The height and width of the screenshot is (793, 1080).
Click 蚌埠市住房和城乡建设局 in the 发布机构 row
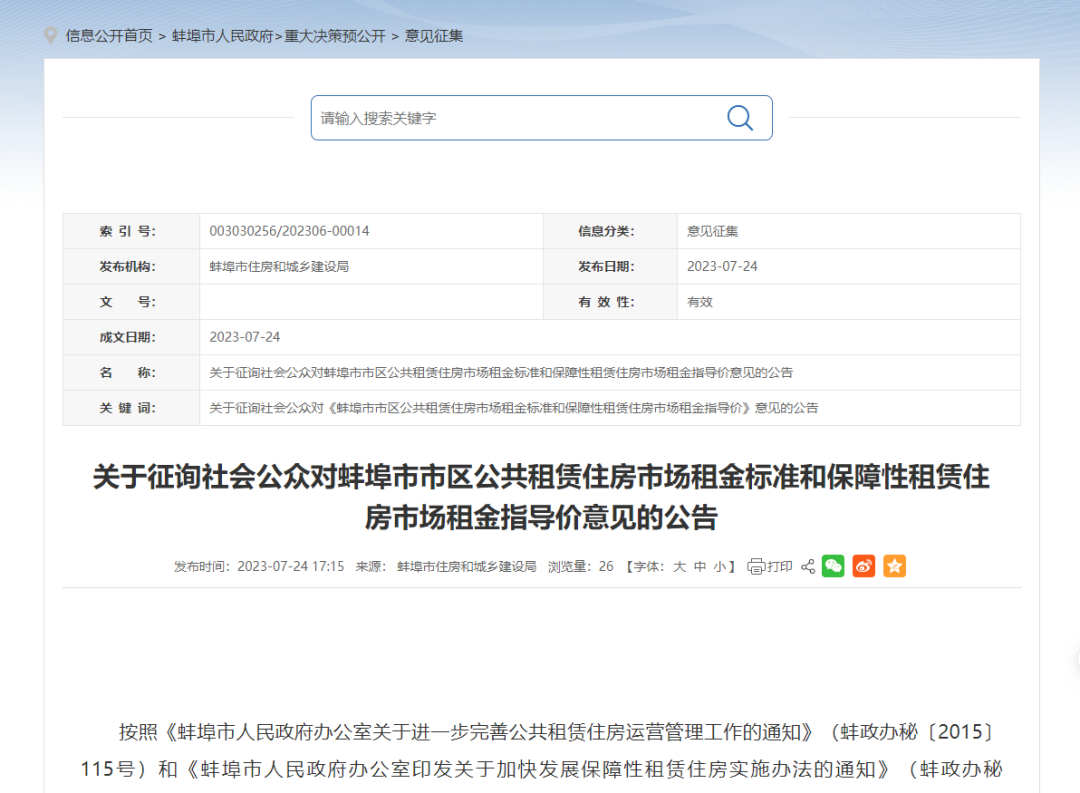(279, 267)
